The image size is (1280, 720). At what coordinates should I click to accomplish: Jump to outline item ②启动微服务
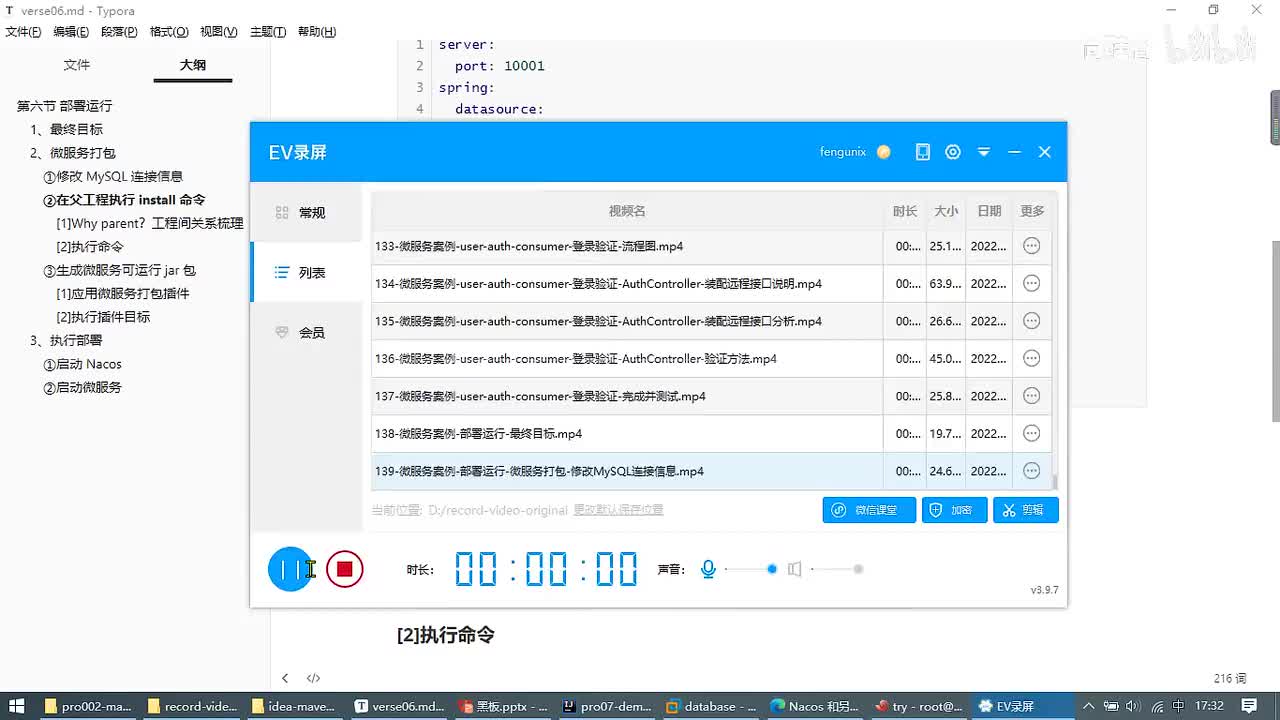point(82,387)
